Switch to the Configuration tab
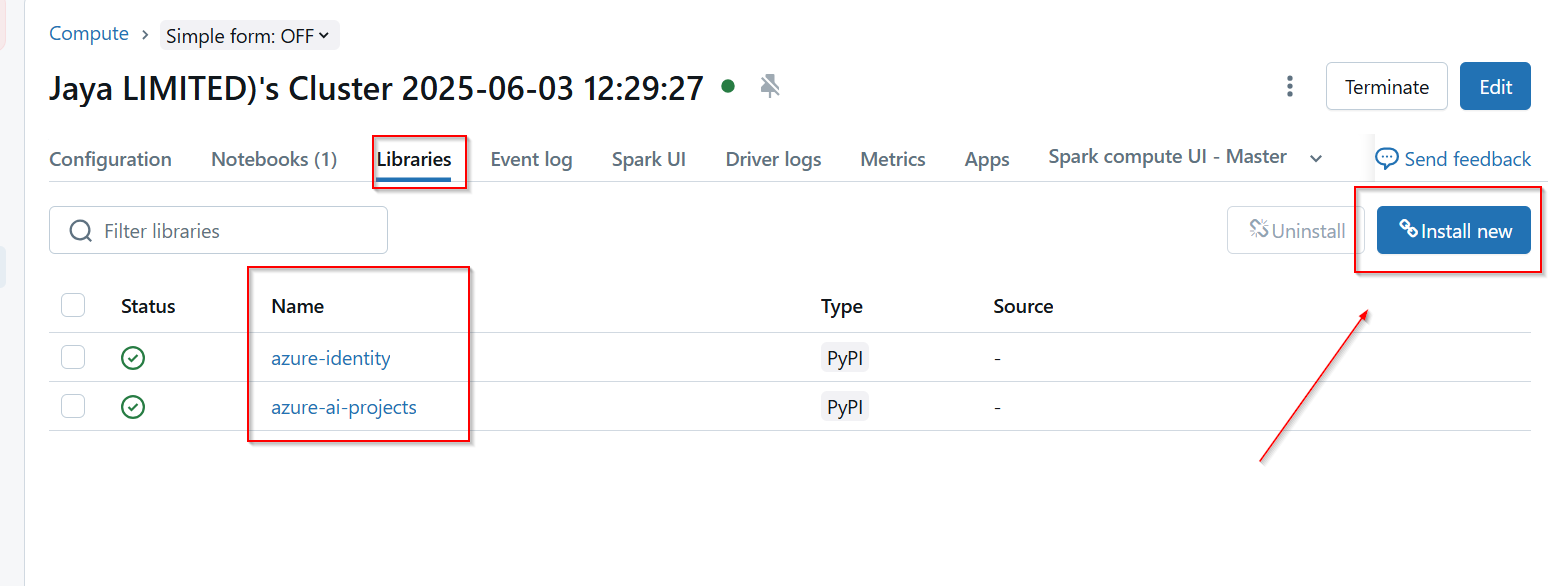The height and width of the screenshot is (586, 1548). tap(110, 158)
